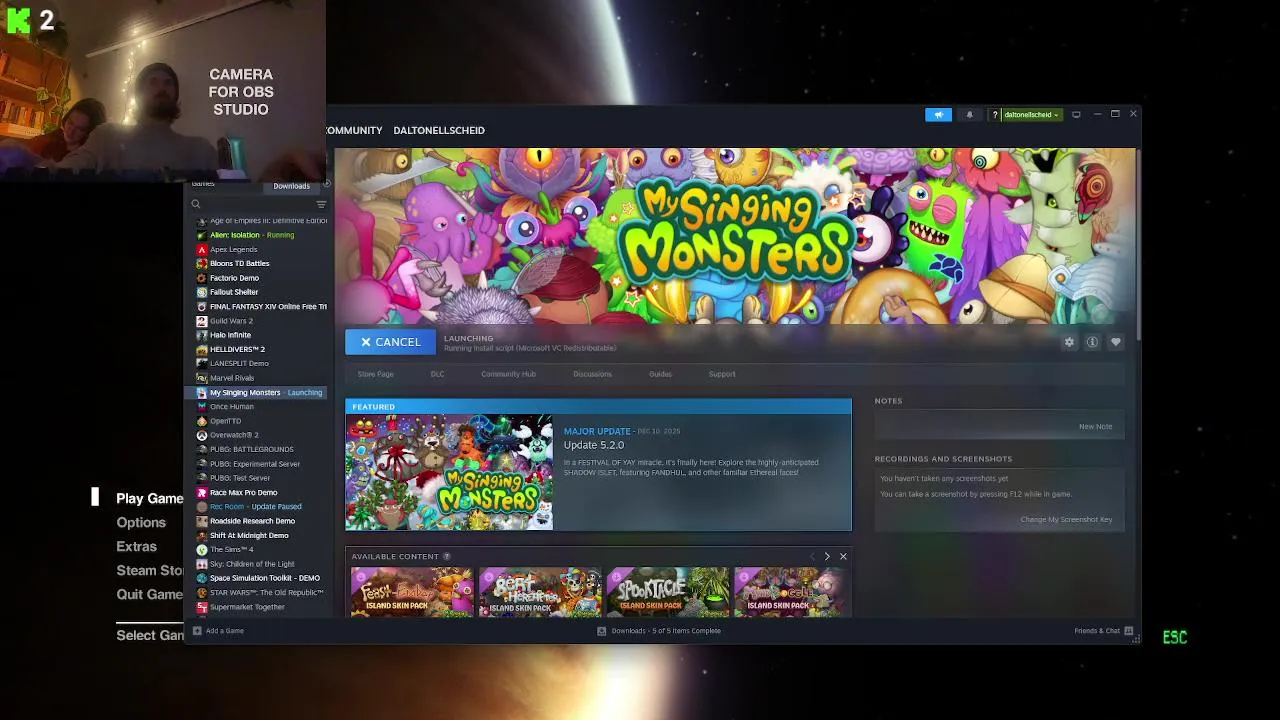The image size is (1280, 720).
Task: Click Play Game in background game menu
Action: pyautogui.click(x=150, y=498)
